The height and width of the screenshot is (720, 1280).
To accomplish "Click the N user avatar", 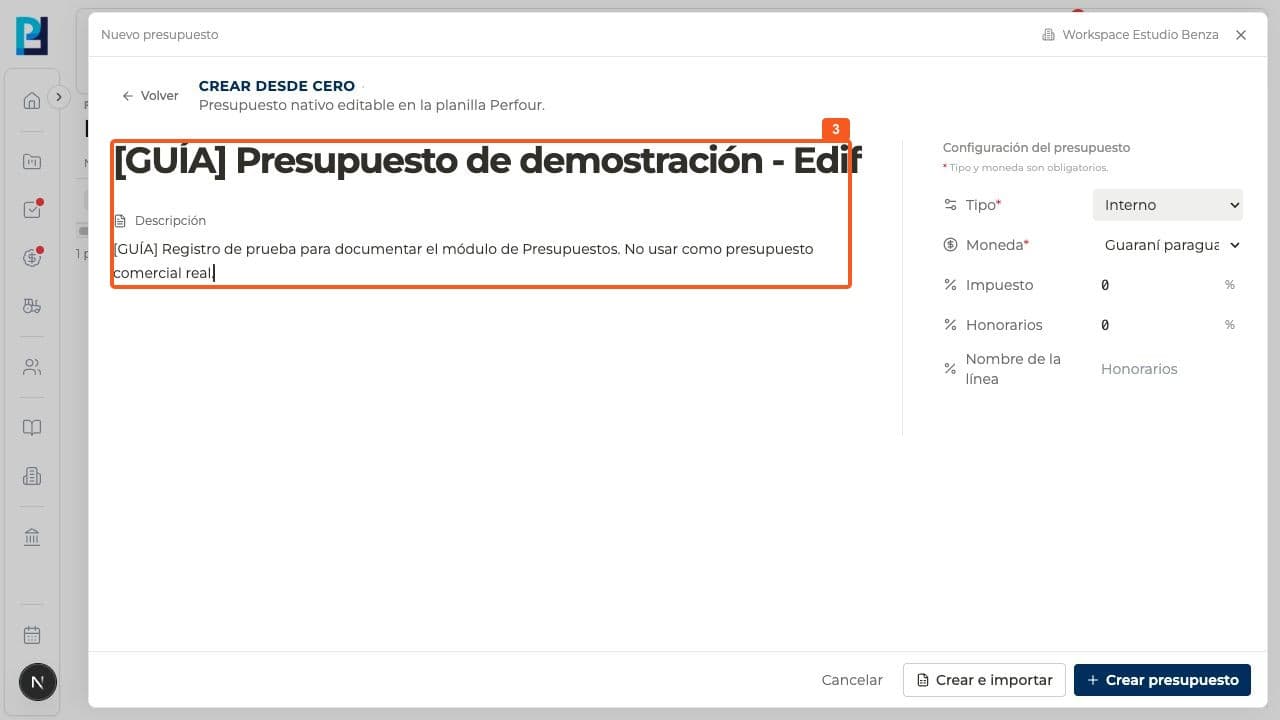I will pos(38,683).
